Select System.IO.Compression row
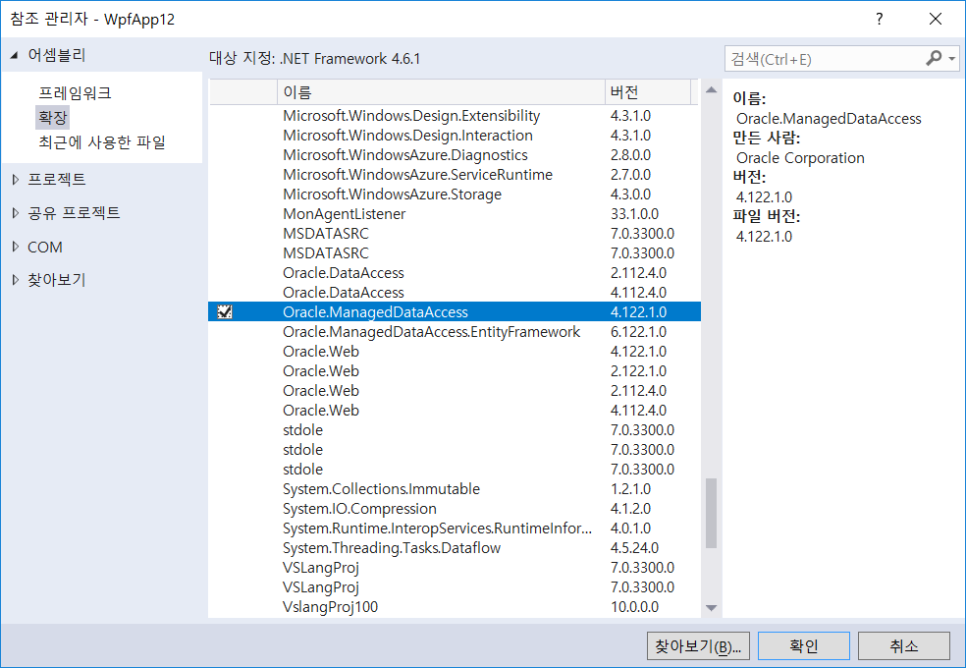 pos(454,509)
